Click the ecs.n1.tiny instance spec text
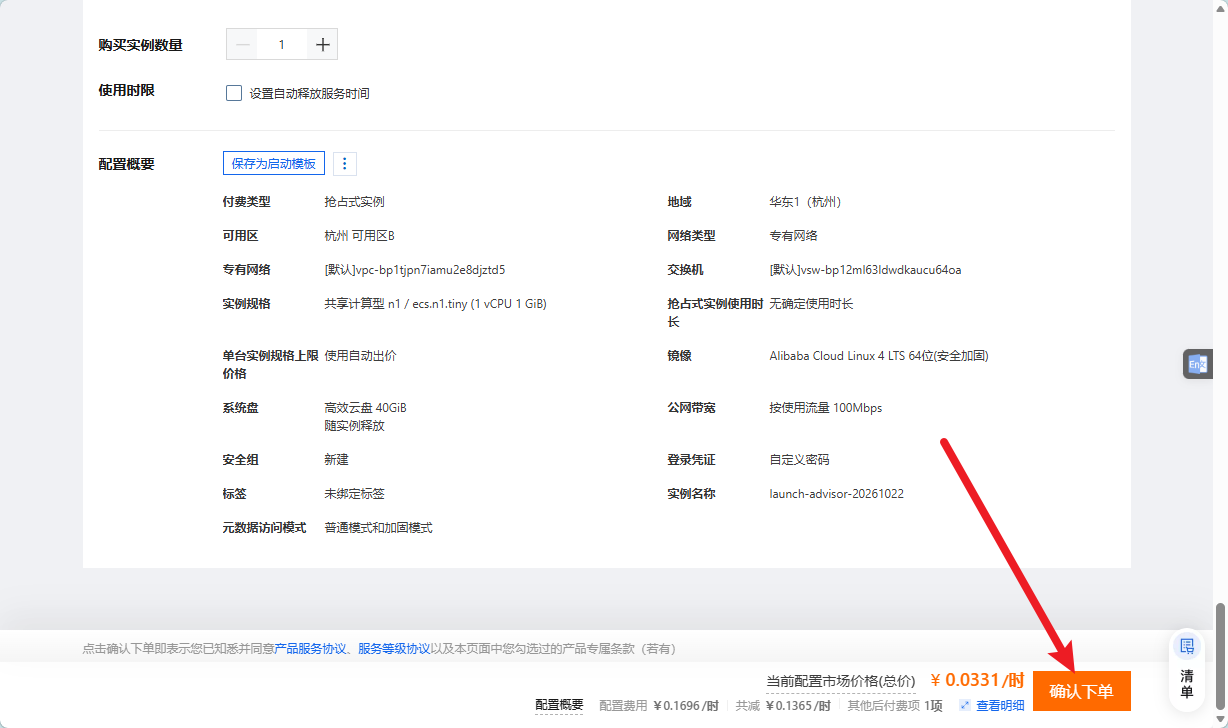This screenshot has height=728, width=1228. click(x=436, y=304)
